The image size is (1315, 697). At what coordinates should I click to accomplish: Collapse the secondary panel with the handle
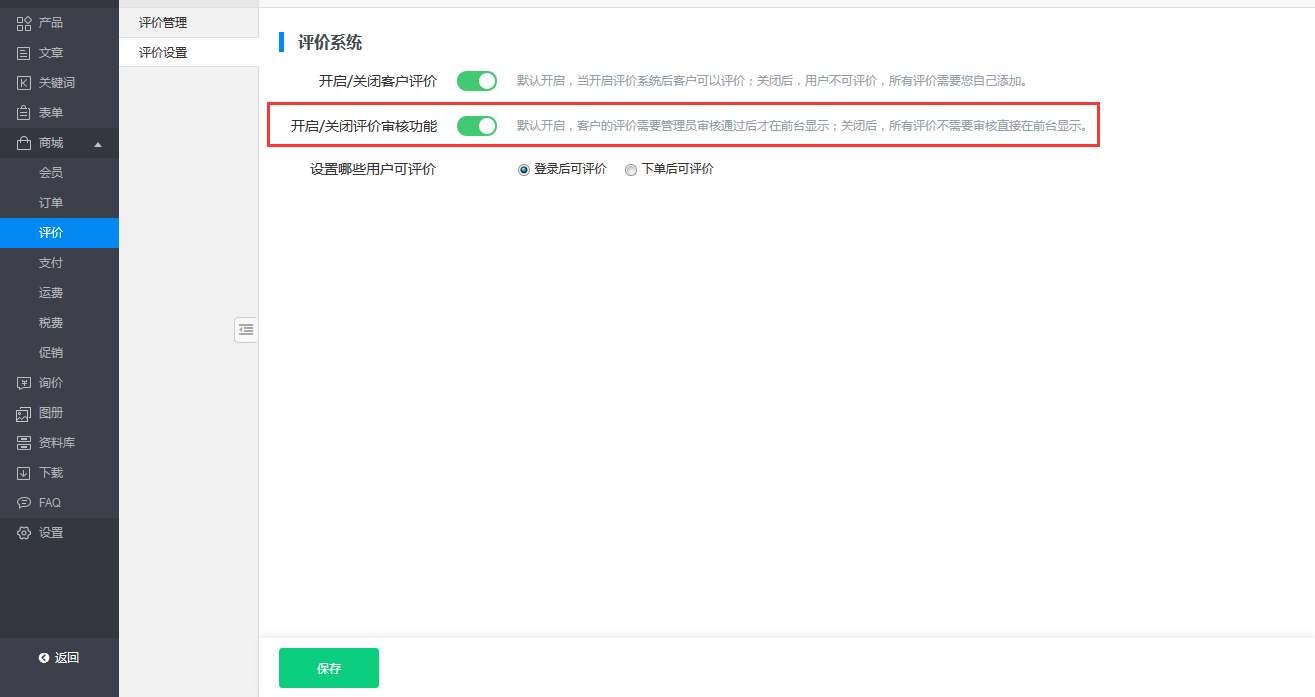pos(246,329)
